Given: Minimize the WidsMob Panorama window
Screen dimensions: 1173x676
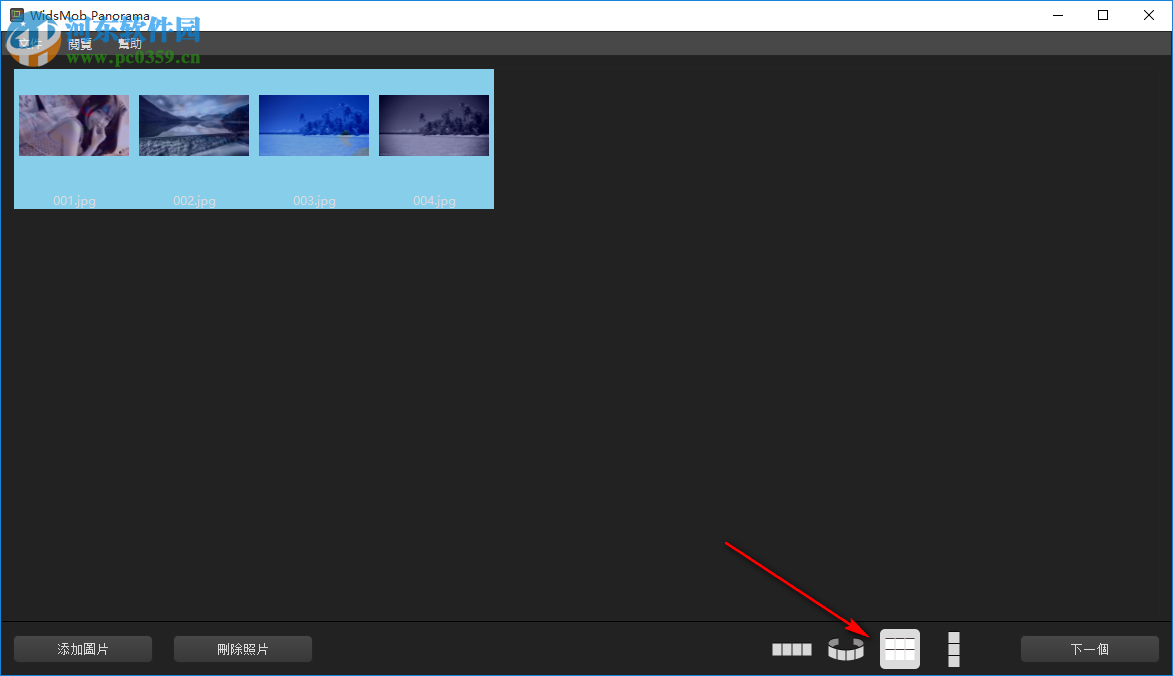Looking at the screenshot, I should (x=1057, y=15).
